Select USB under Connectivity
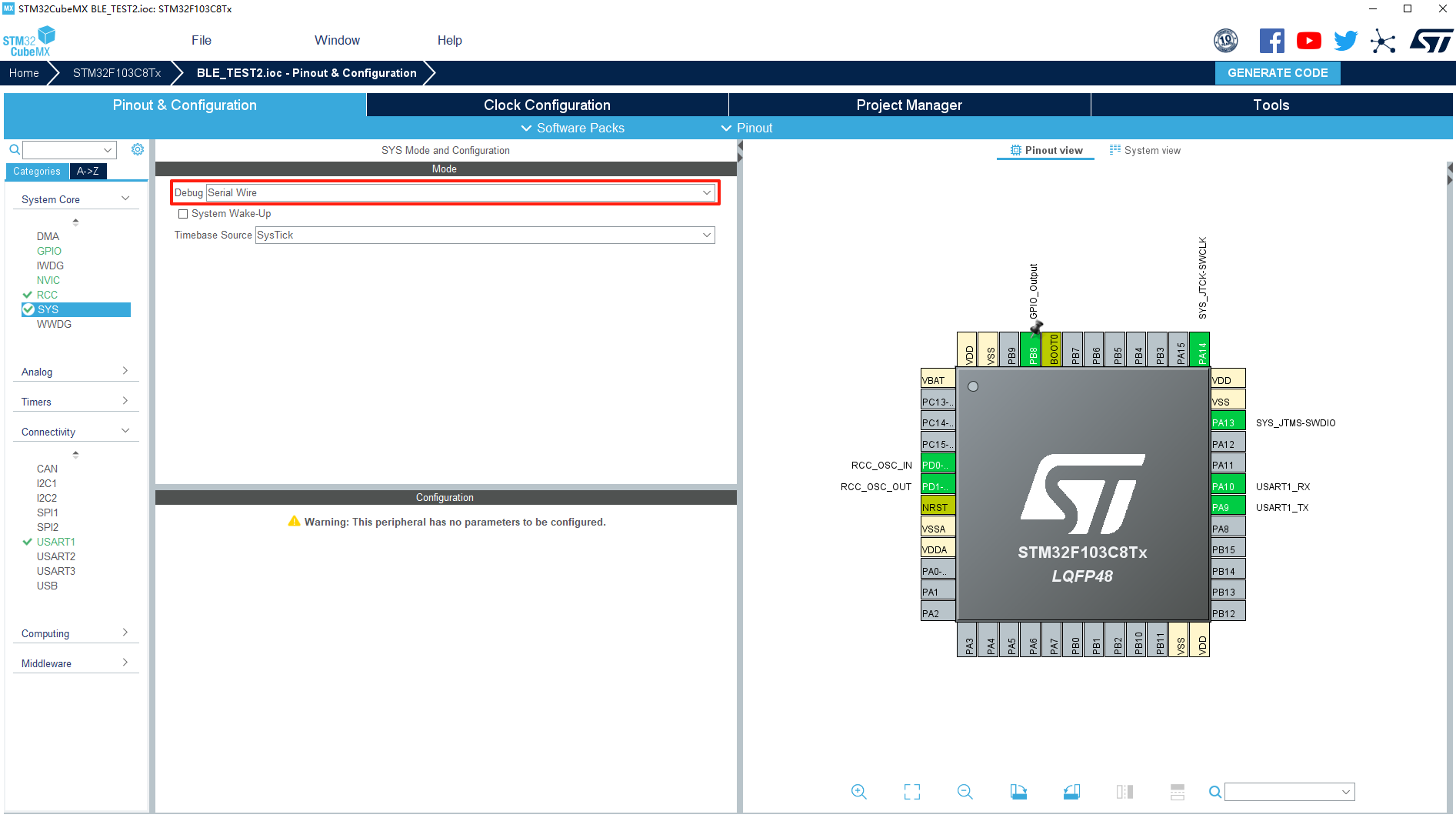The height and width of the screenshot is (818, 1456). [x=47, y=586]
